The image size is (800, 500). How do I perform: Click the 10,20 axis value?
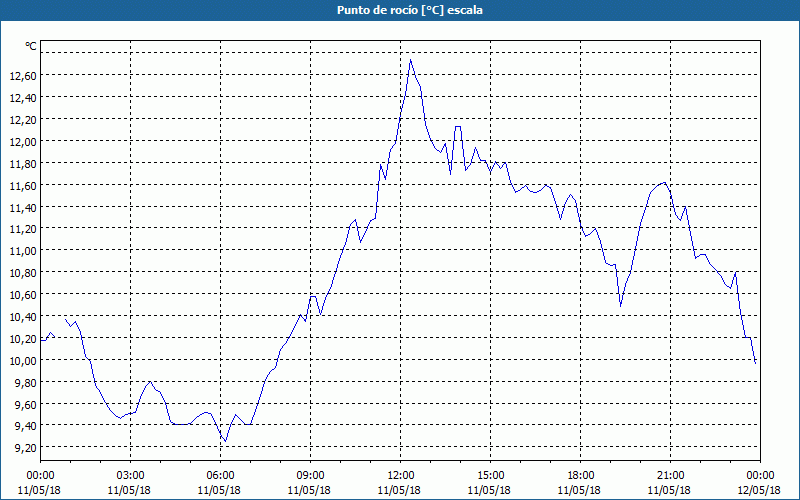pyautogui.click(x=23, y=338)
